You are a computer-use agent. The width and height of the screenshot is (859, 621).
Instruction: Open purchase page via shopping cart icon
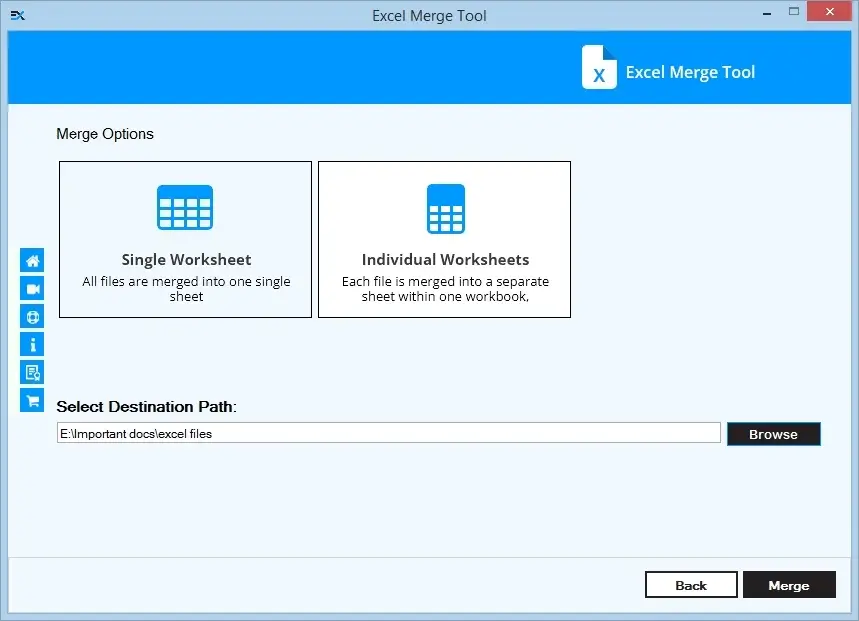[32, 400]
